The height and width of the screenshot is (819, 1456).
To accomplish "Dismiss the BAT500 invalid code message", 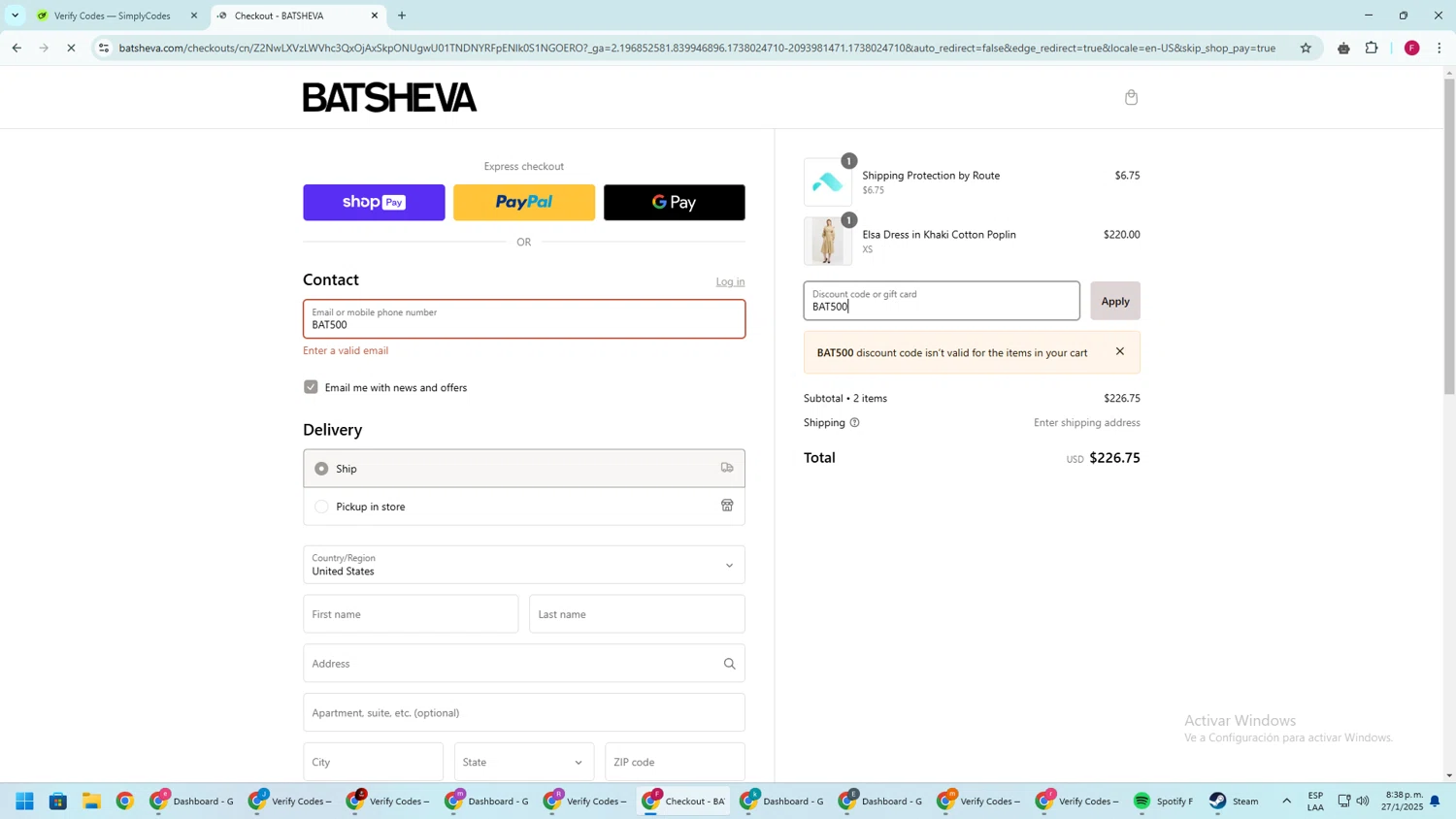I will (x=1119, y=351).
